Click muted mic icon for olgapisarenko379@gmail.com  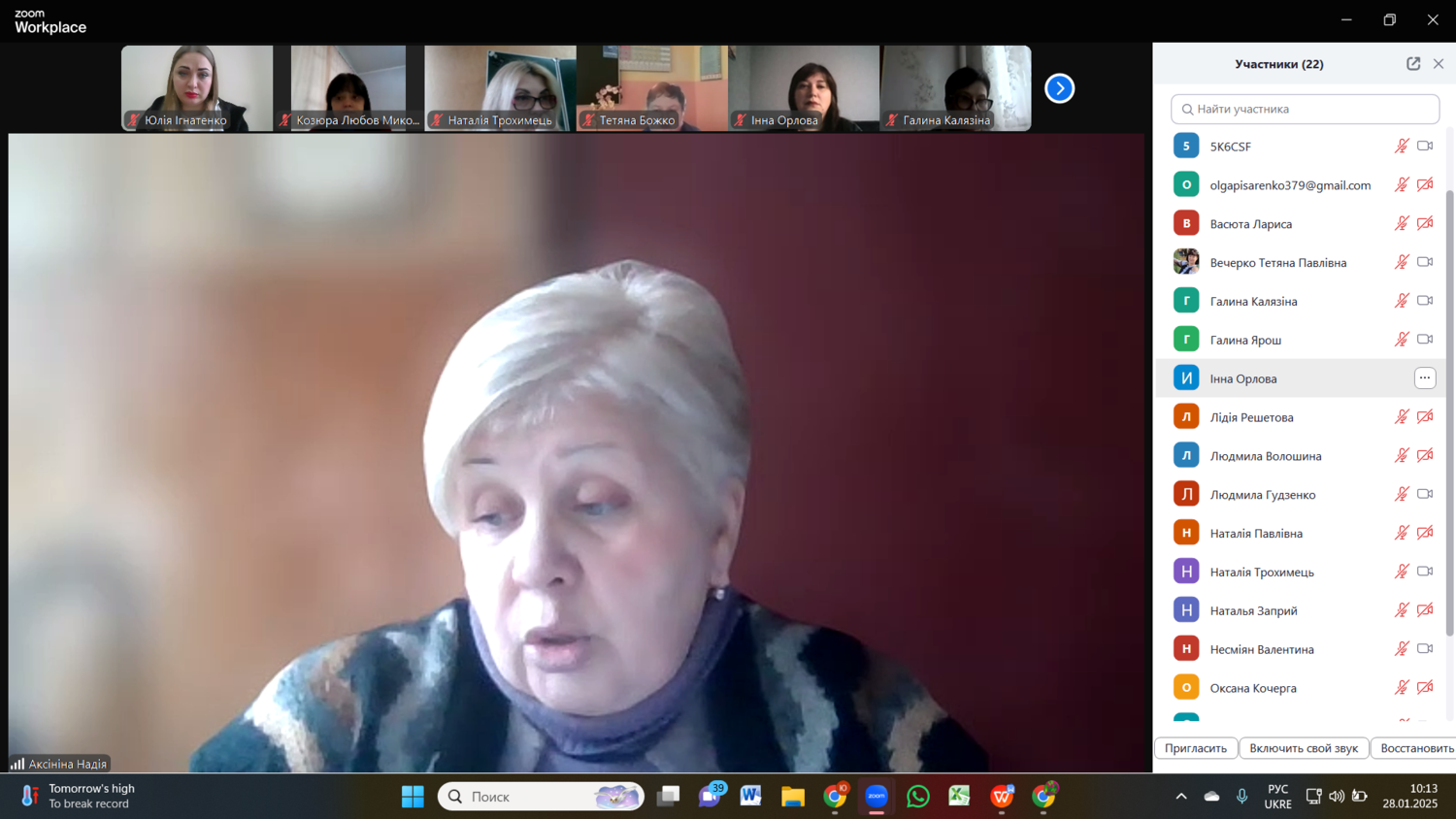pyautogui.click(x=1402, y=185)
